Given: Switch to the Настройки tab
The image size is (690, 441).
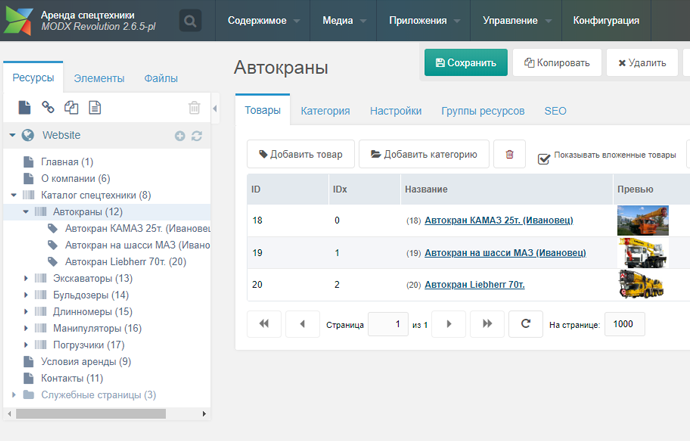Looking at the screenshot, I should (395, 111).
